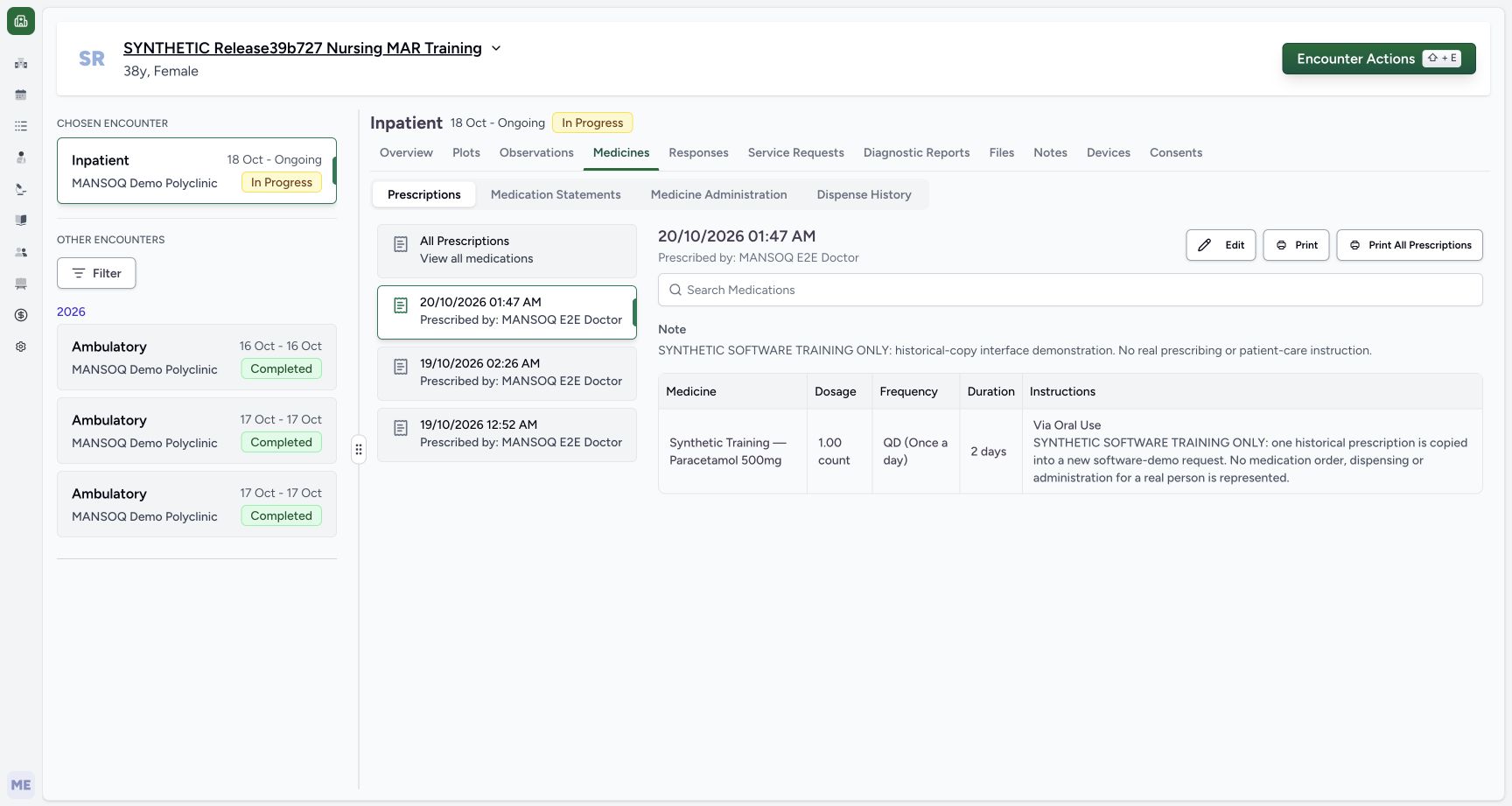
Task: Click the ME user avatar
Action: [21, 785]
